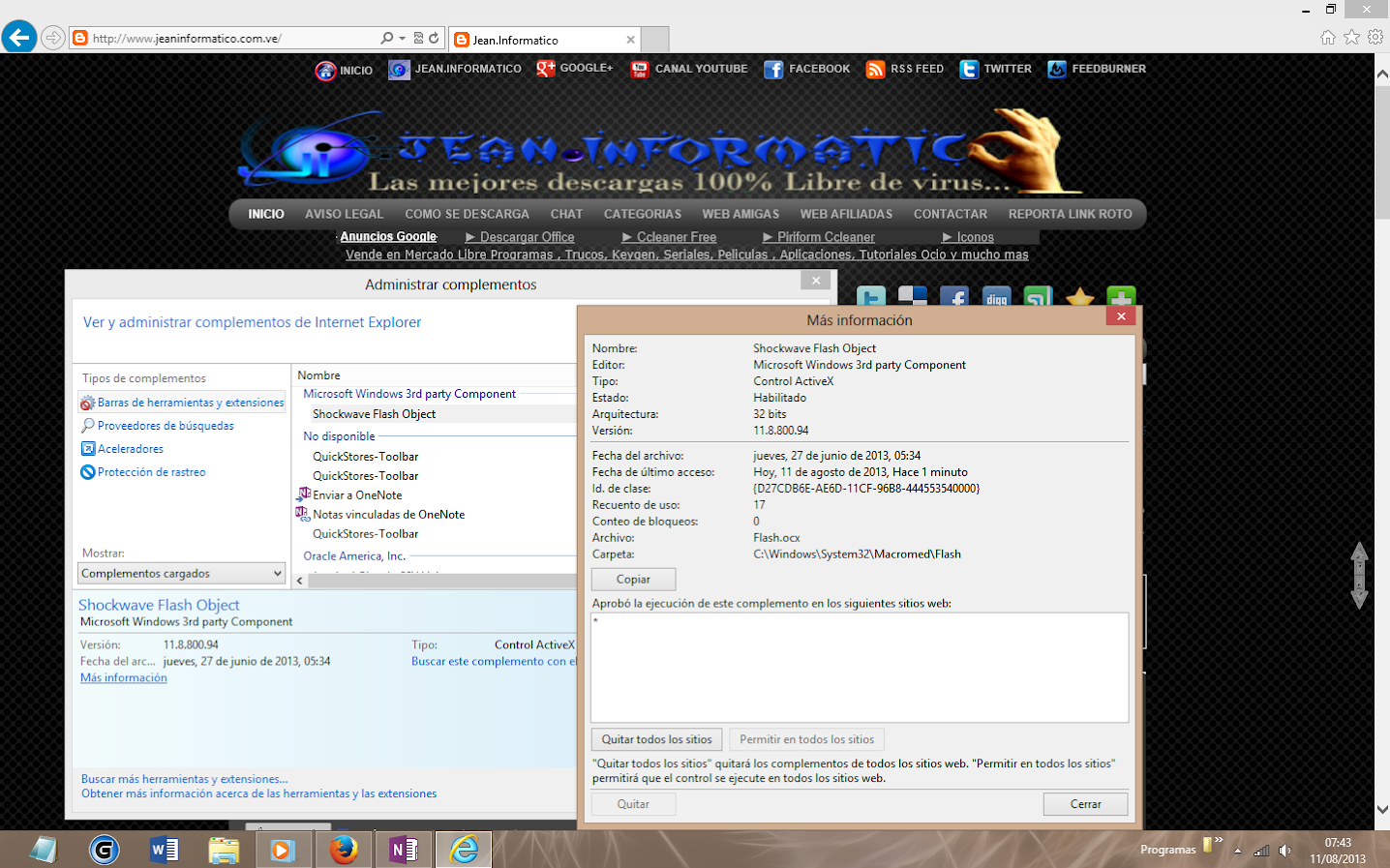This screenshot has width=1390, height=868.
Task: Open OneNote from the taskbar
Action: click(x=403, y=850)
